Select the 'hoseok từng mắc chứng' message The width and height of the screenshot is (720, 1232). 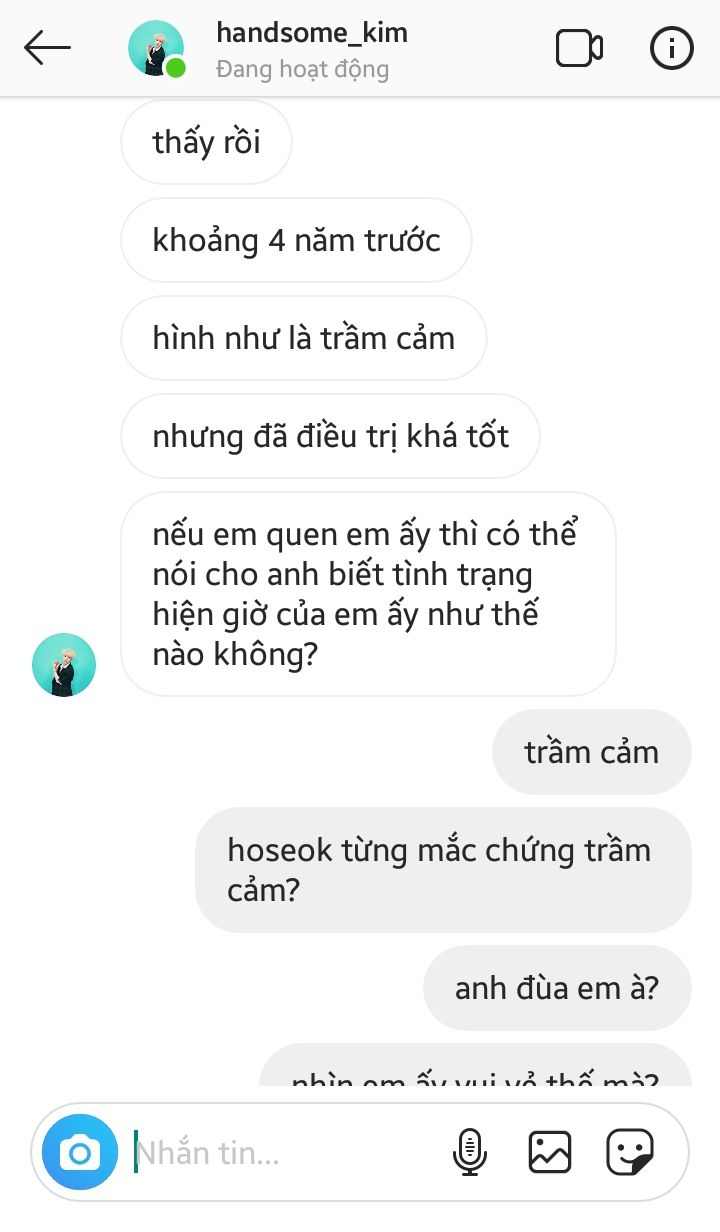pyautogui.click(x=443, y=870)
